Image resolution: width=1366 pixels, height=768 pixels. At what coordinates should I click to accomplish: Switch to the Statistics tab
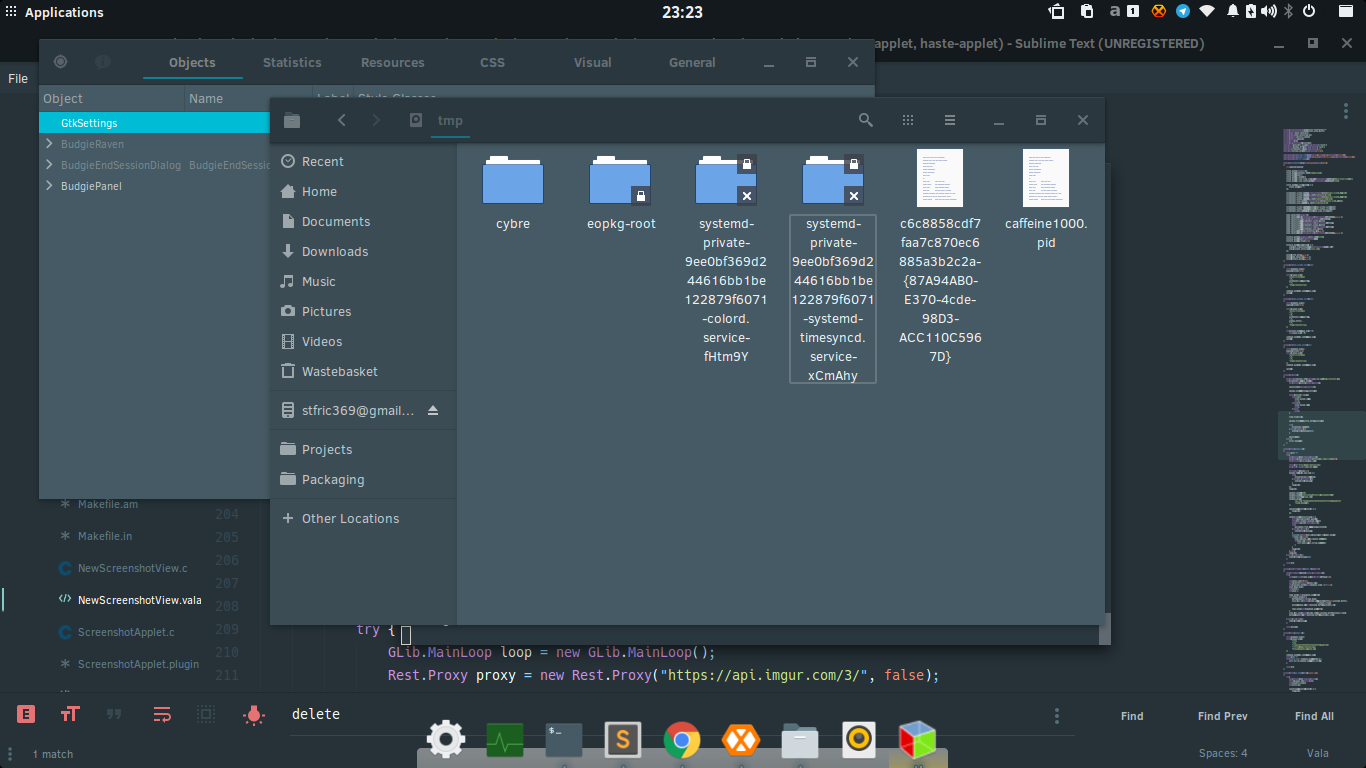point(292,62)
